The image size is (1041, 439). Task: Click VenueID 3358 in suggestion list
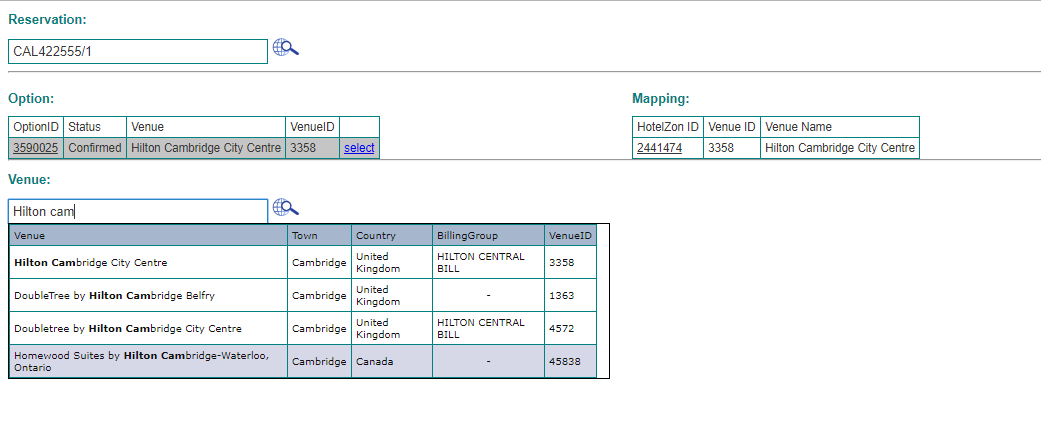pos(571,262)
